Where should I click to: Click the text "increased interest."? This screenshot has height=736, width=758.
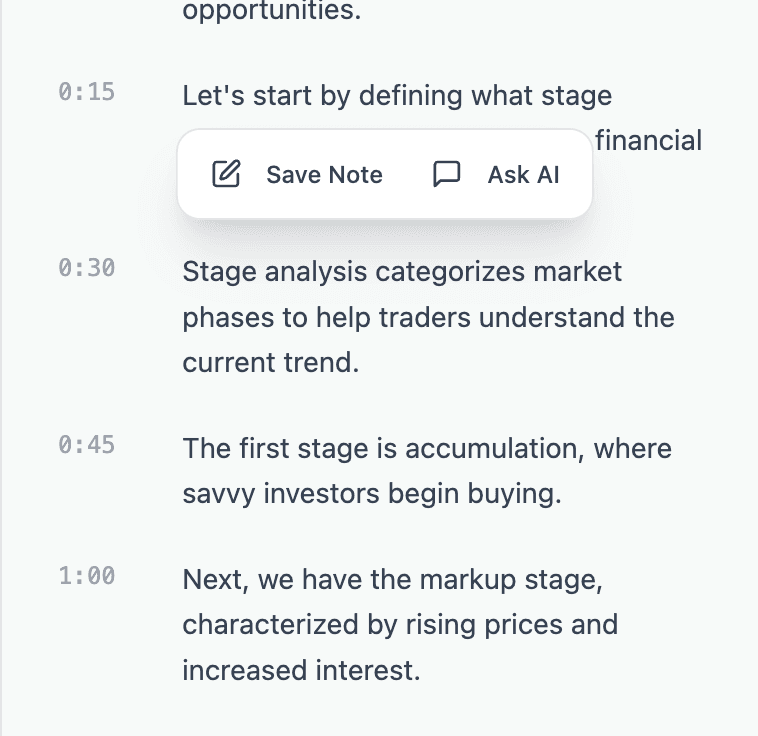(301, 671)
